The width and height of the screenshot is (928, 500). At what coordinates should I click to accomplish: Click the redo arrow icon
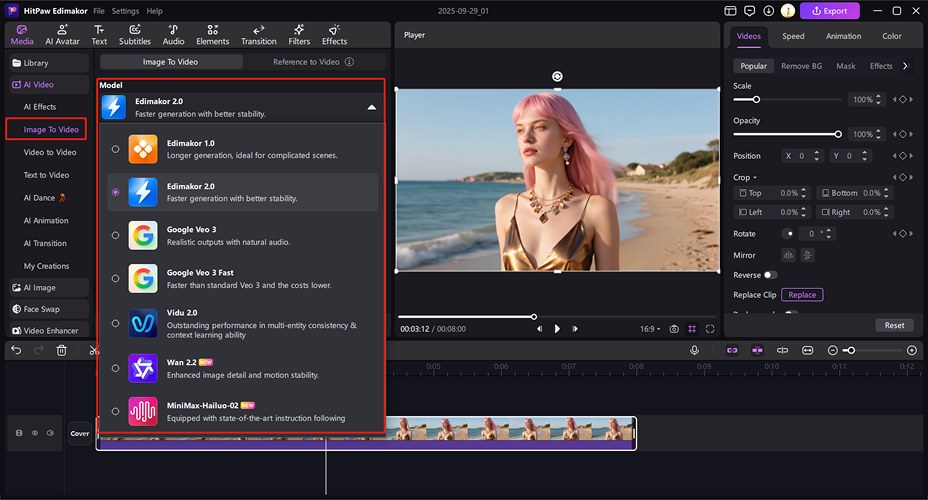pos(38,350)
